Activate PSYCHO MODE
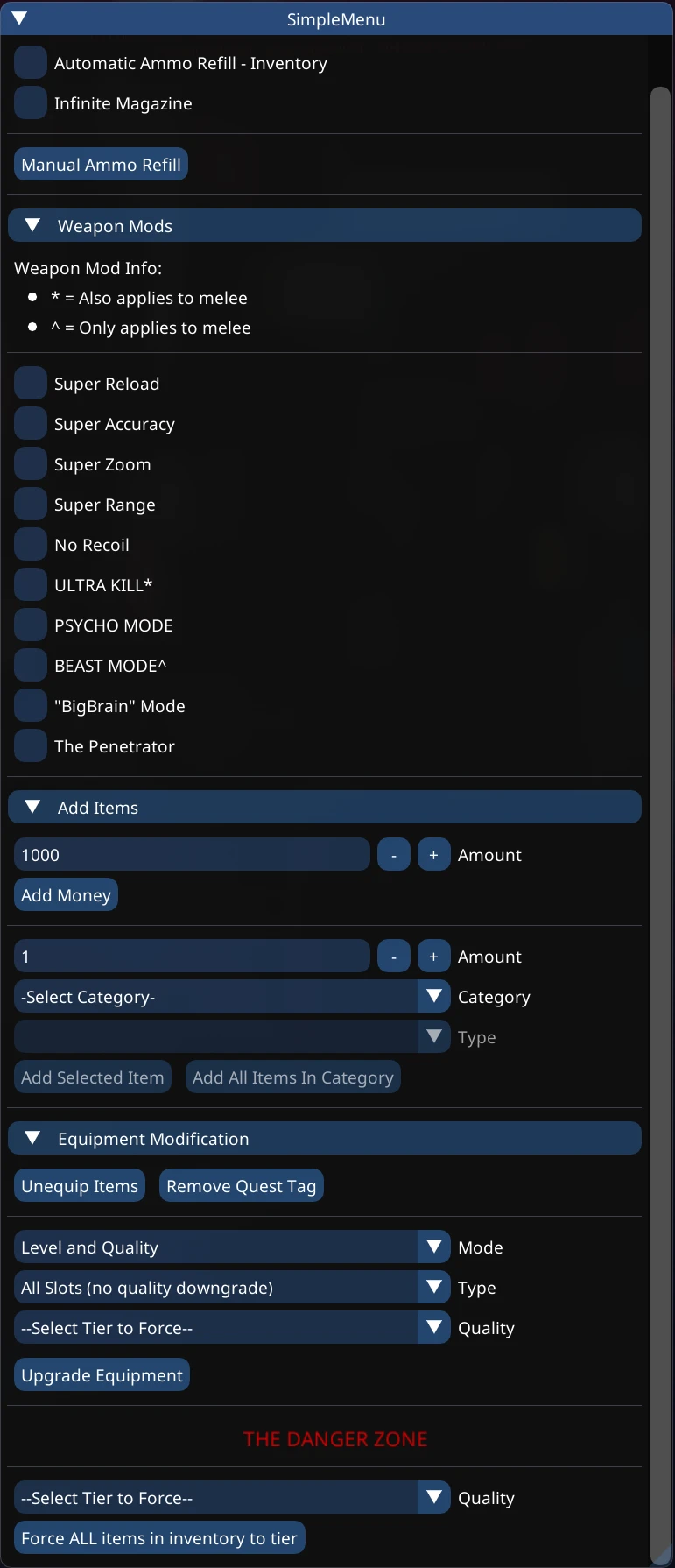675x1568 pixels. 30,625
